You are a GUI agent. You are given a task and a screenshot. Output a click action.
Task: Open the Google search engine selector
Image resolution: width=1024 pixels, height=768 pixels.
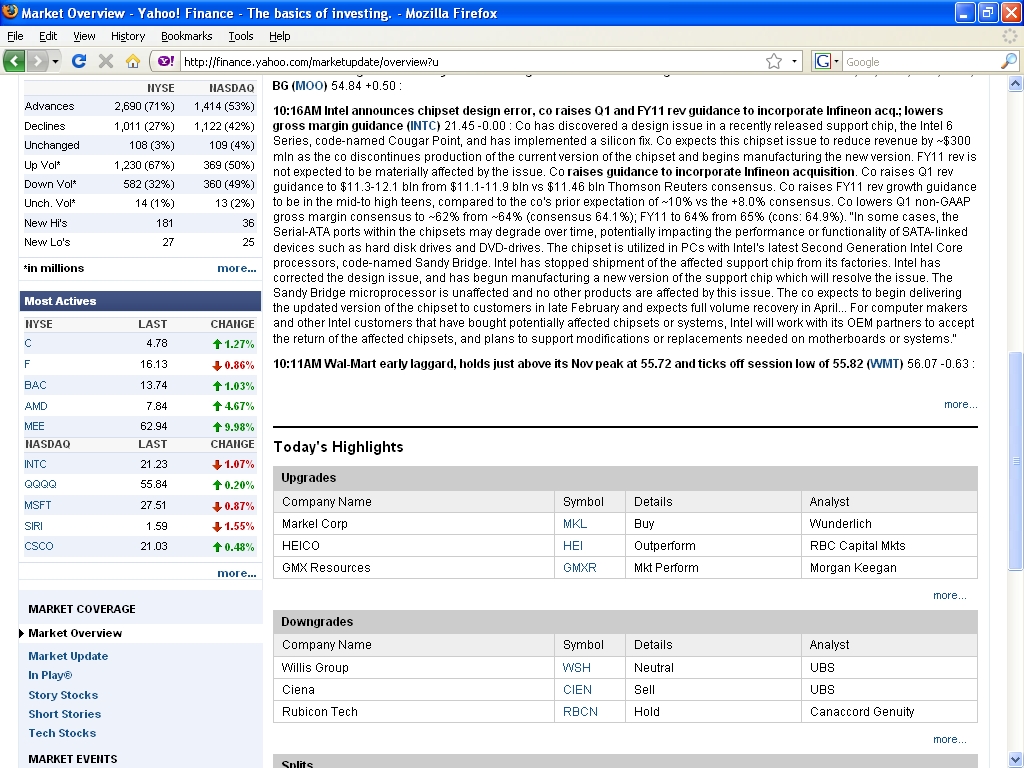826,61
